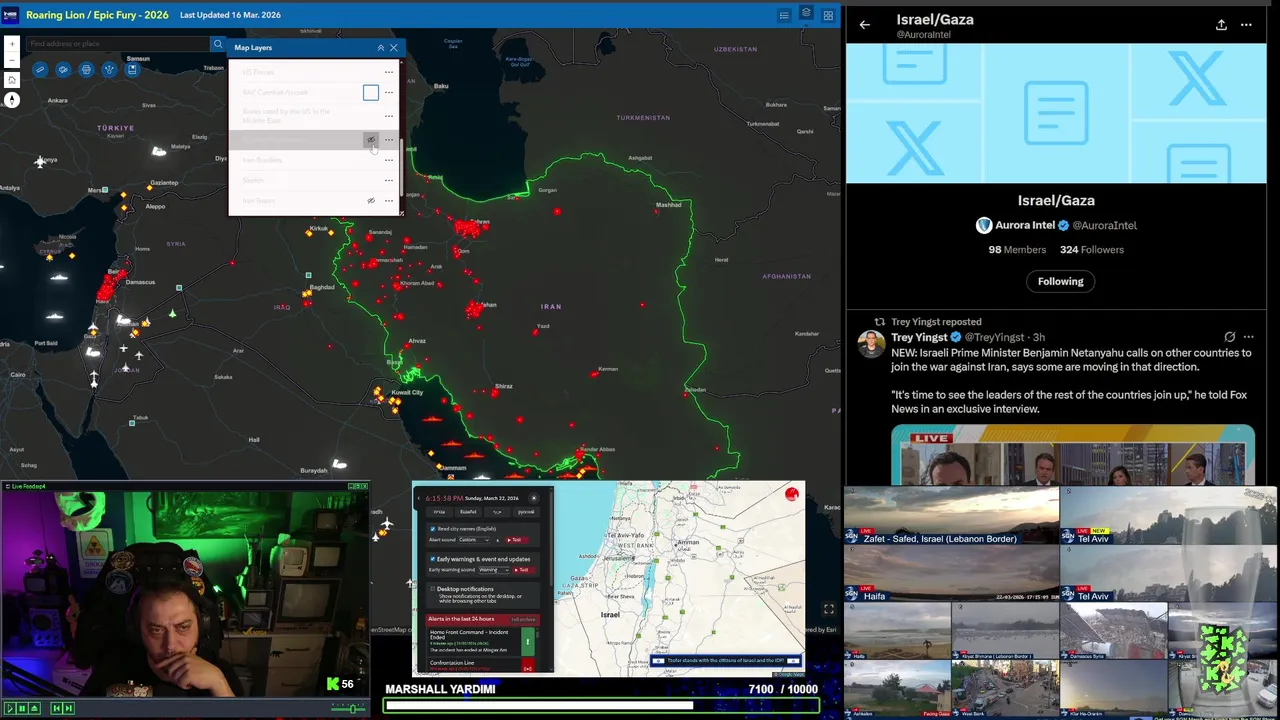The width and height of the screenshot is (1280, 720).
Task: Open options for Bases used by US layer
Action: point(389,116)
